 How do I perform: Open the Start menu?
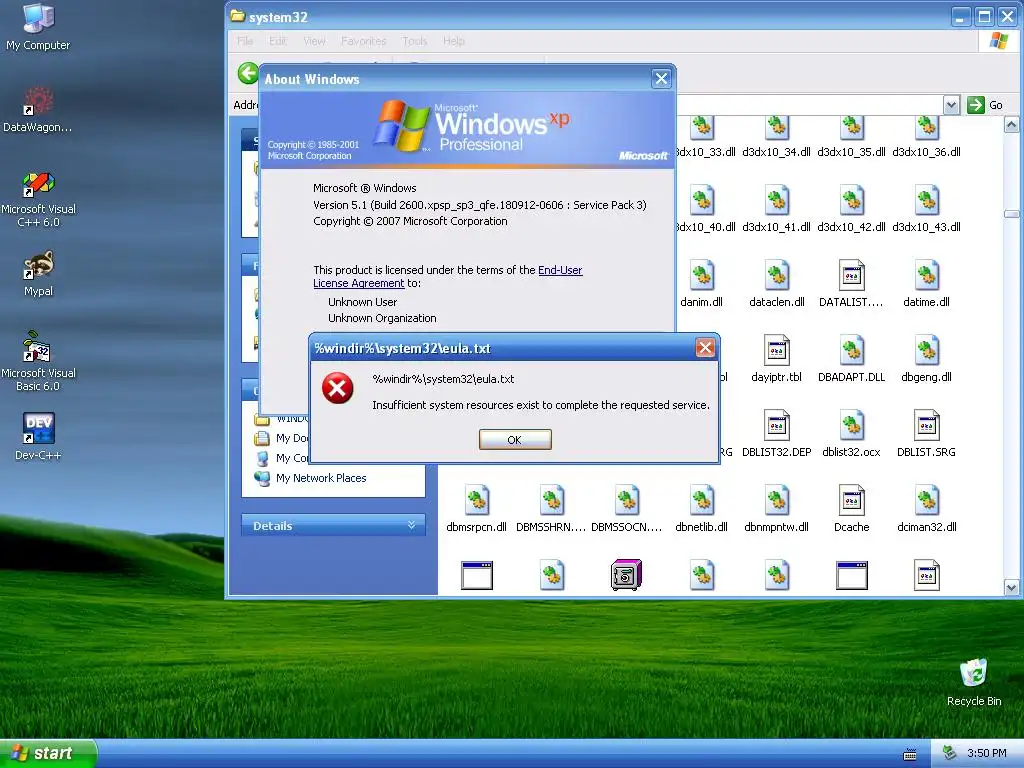(48, 753)
